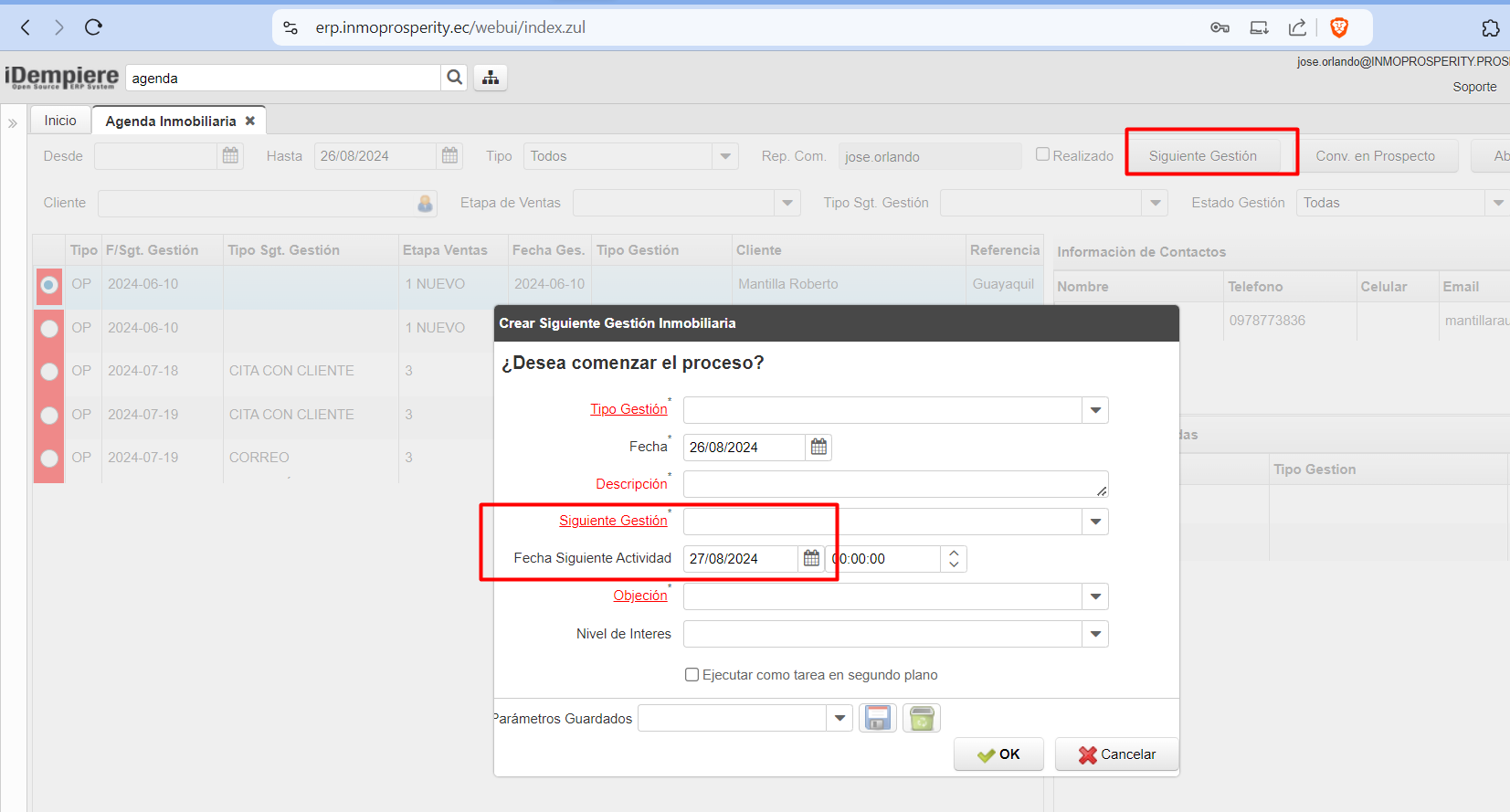The image size is (1510, 812).
Task: Close the Agenda Inmobiliaria tab
Action: coord(250,121)
